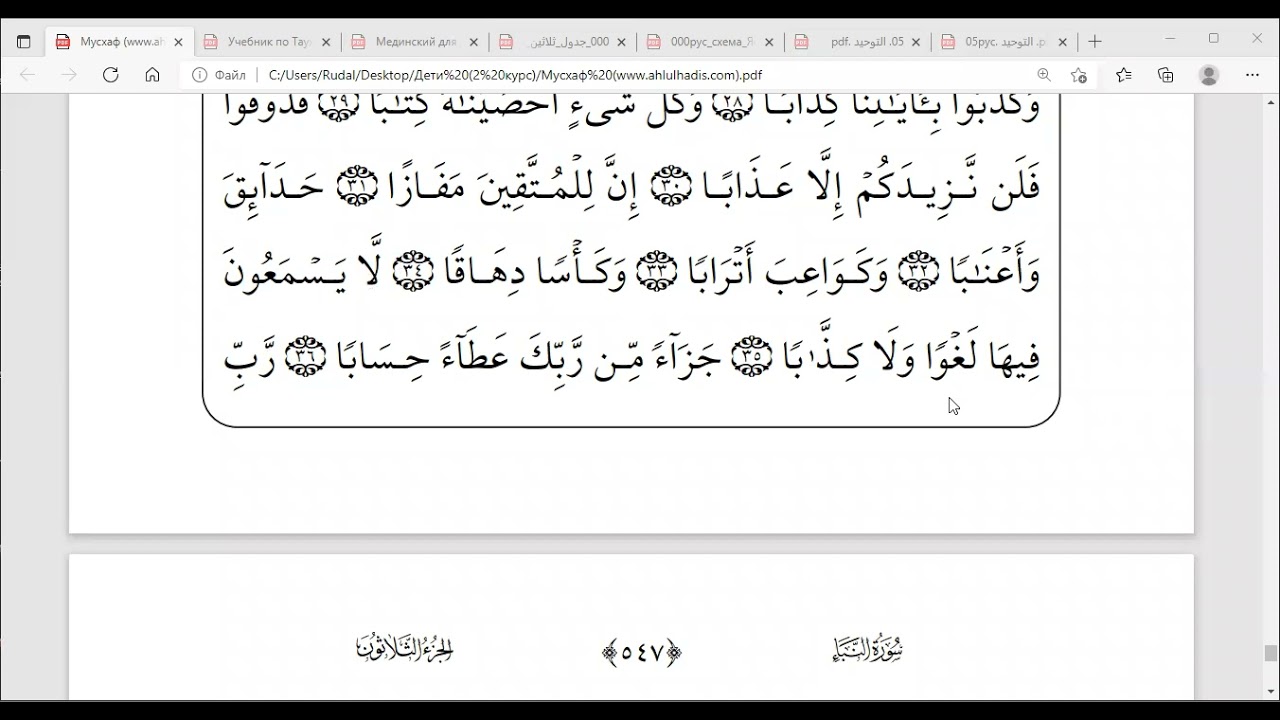Go forward to next page
This screenshot has width=1280, height=720.
pos(69,75)
